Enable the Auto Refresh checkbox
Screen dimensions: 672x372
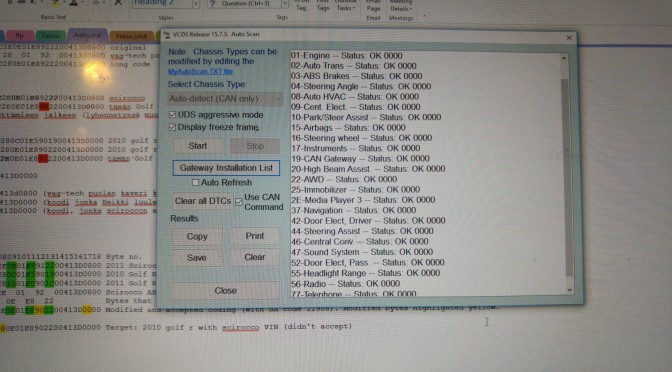tap(195, 183)
